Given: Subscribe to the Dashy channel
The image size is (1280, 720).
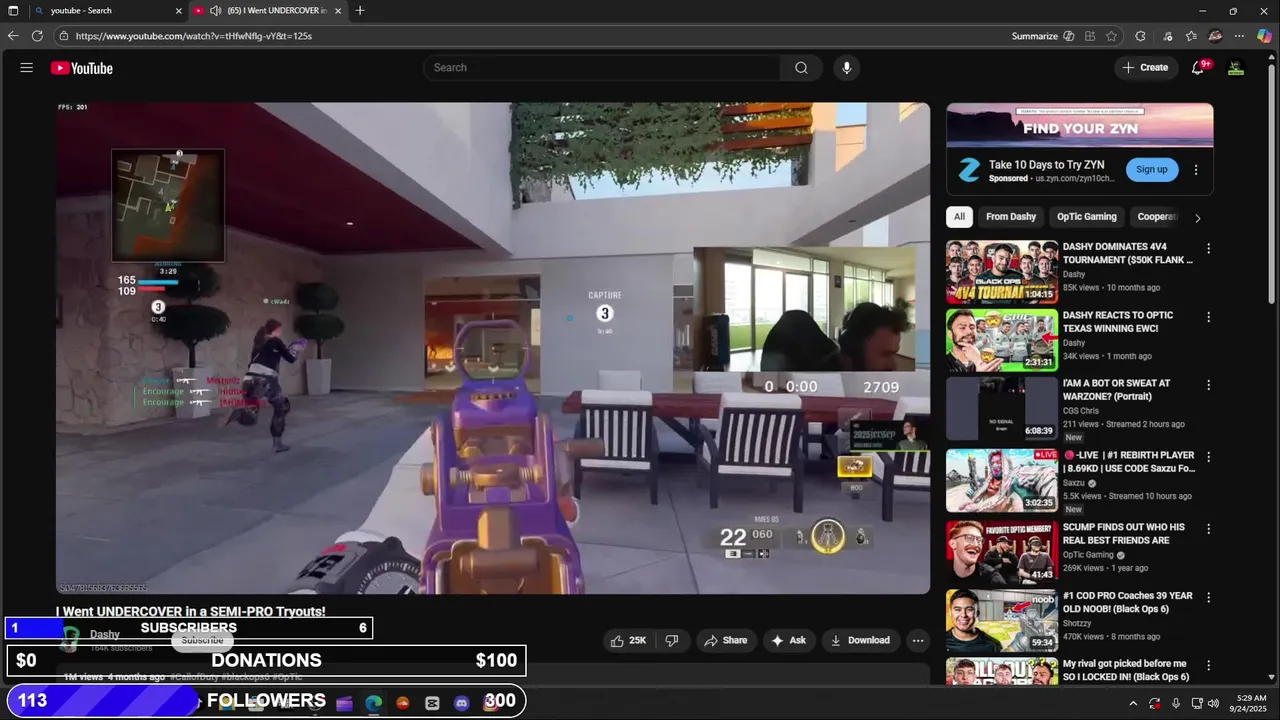Looking at the screenshot, I should [x=202, y=640].
